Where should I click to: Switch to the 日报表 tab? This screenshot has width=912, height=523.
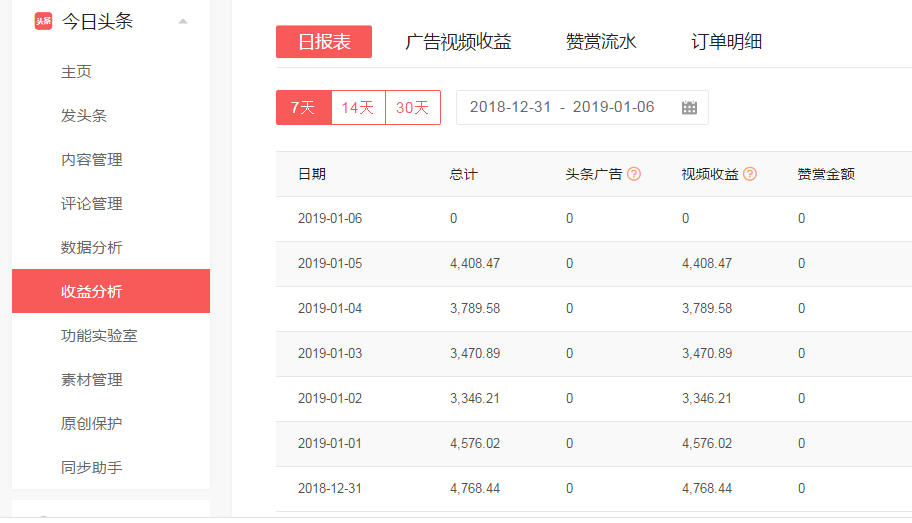point(324,41)
